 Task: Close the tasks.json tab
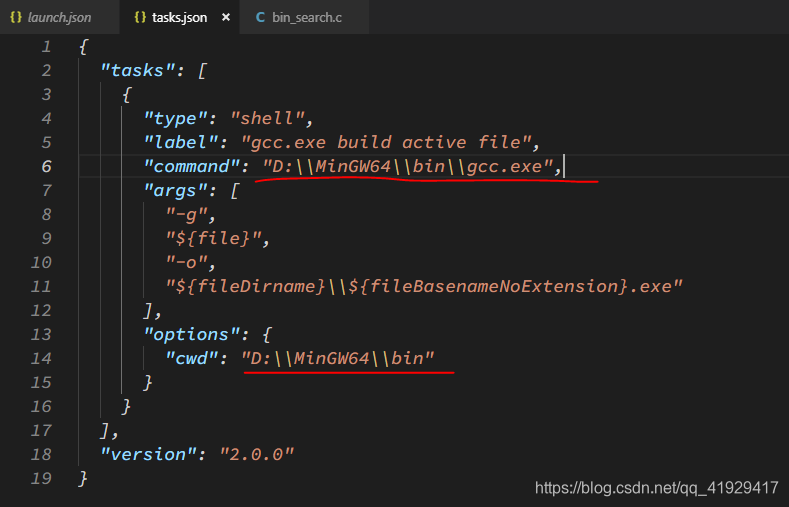click(226, 17)
